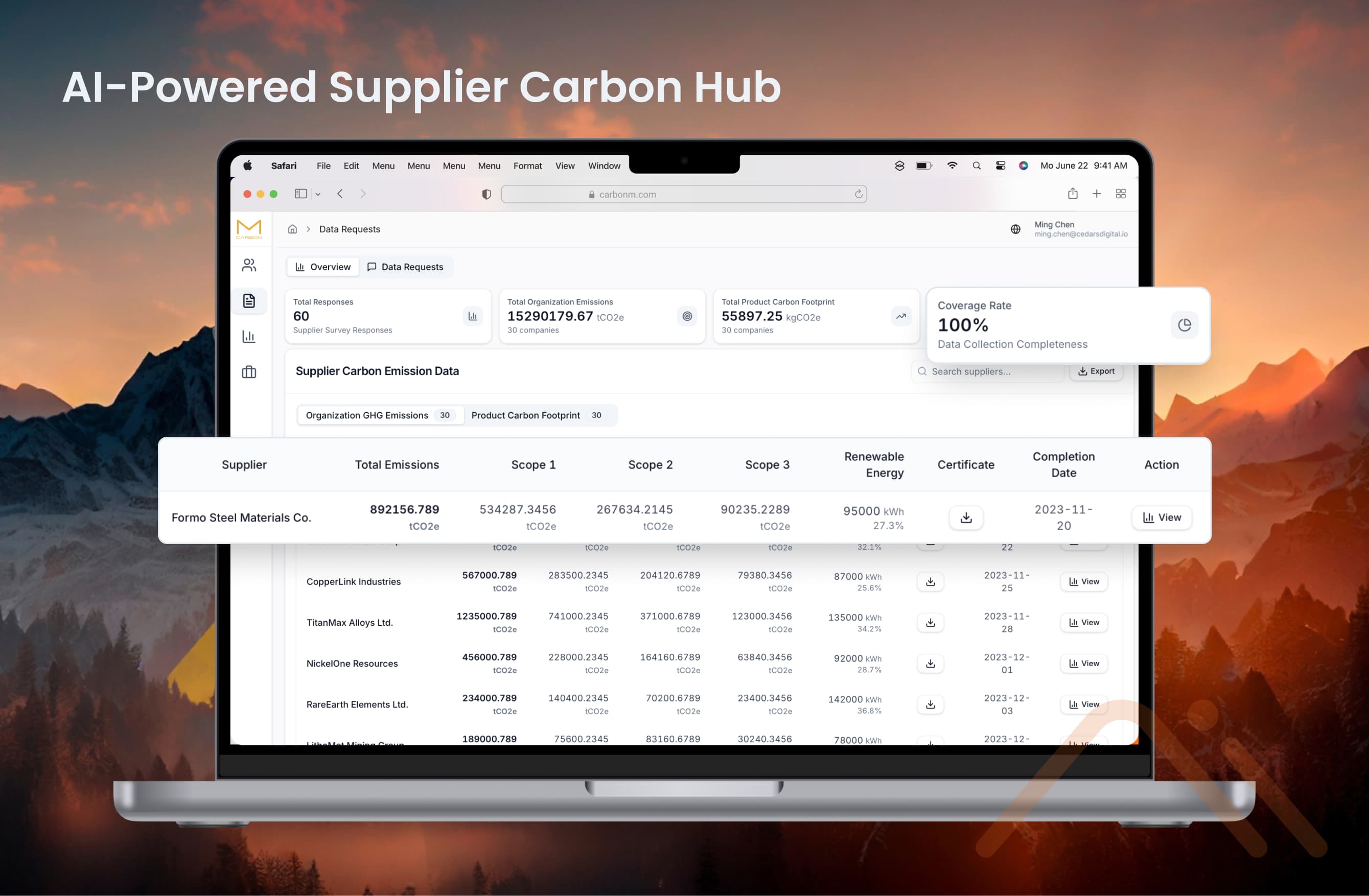Switch to the Data Requests tab

pos(406,267)
